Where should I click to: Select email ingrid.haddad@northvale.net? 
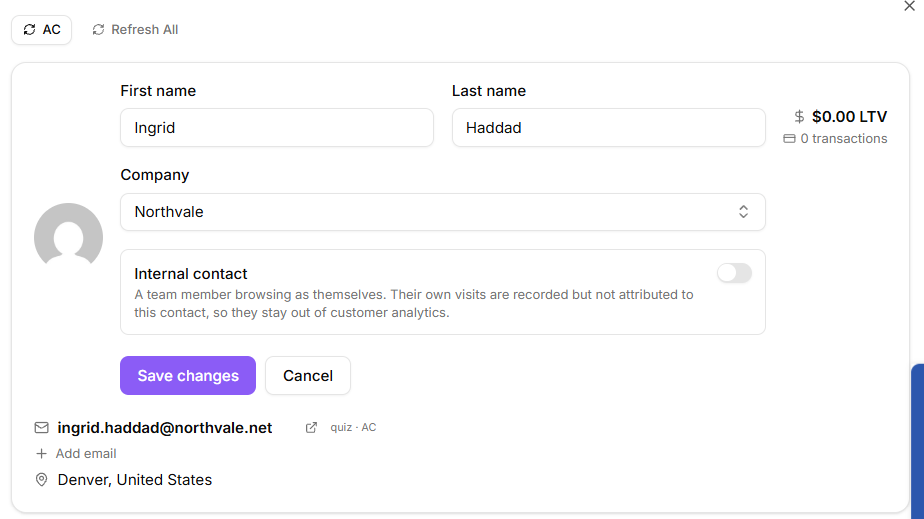(164, 428)
